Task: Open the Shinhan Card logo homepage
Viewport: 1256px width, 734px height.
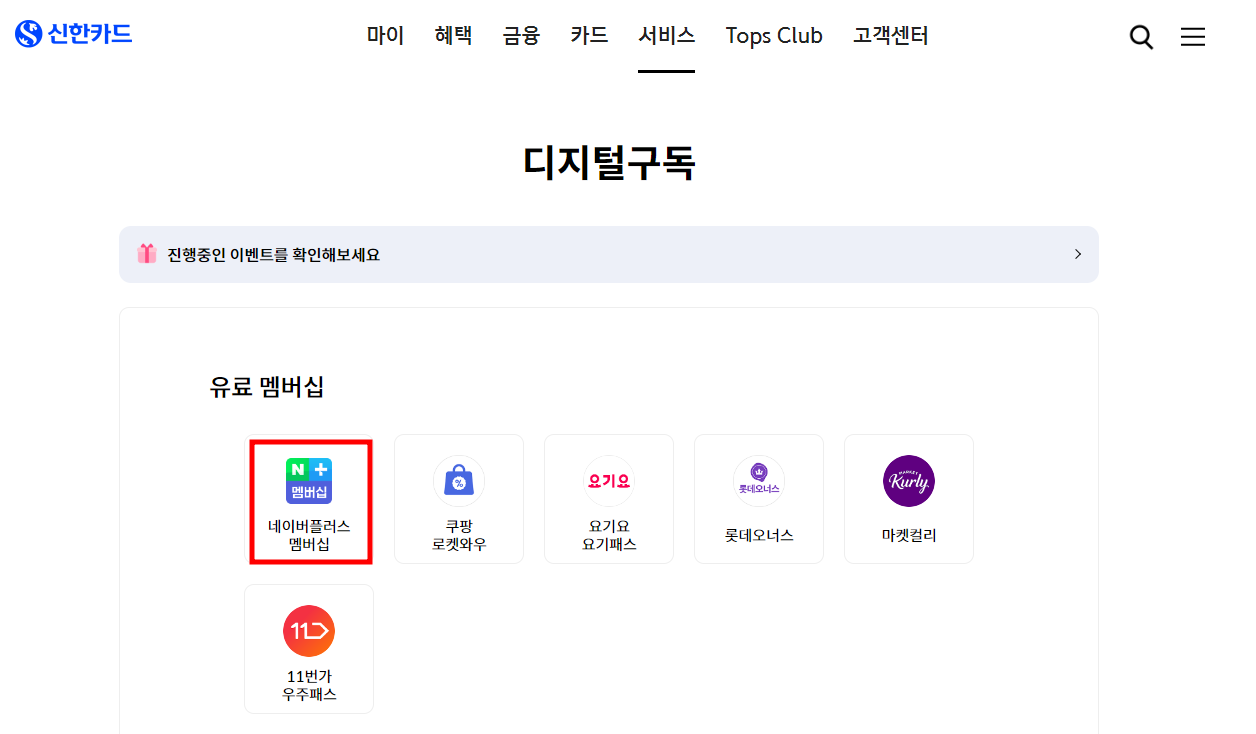Action: (x=73, y=34)
